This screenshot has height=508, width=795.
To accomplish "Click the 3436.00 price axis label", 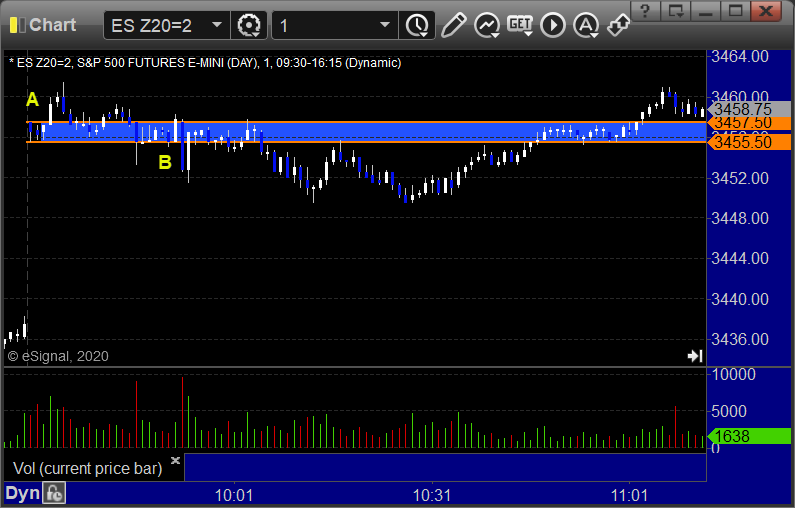I will [740, 339].
